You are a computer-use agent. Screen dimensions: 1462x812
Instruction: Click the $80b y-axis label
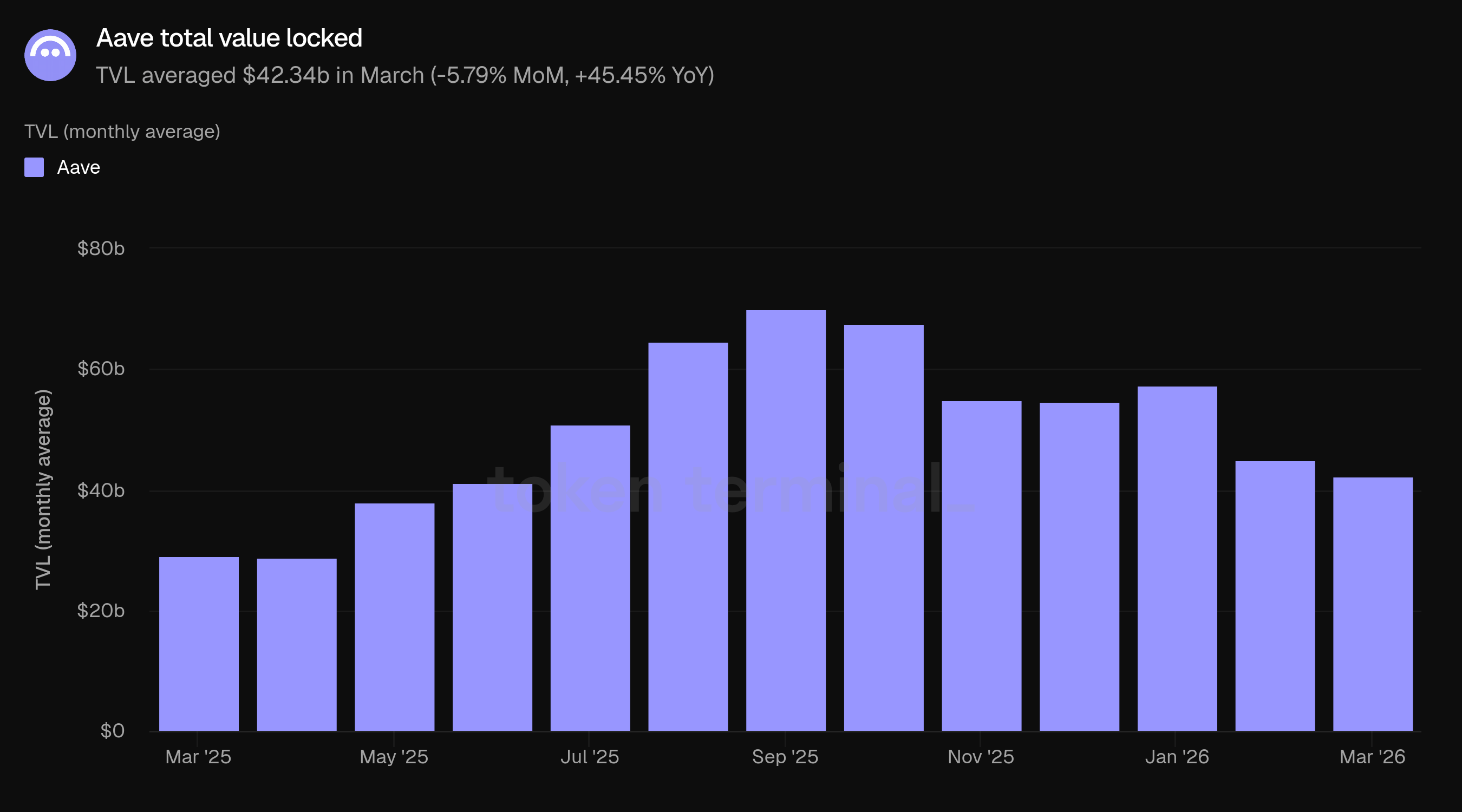coord(101,248)
